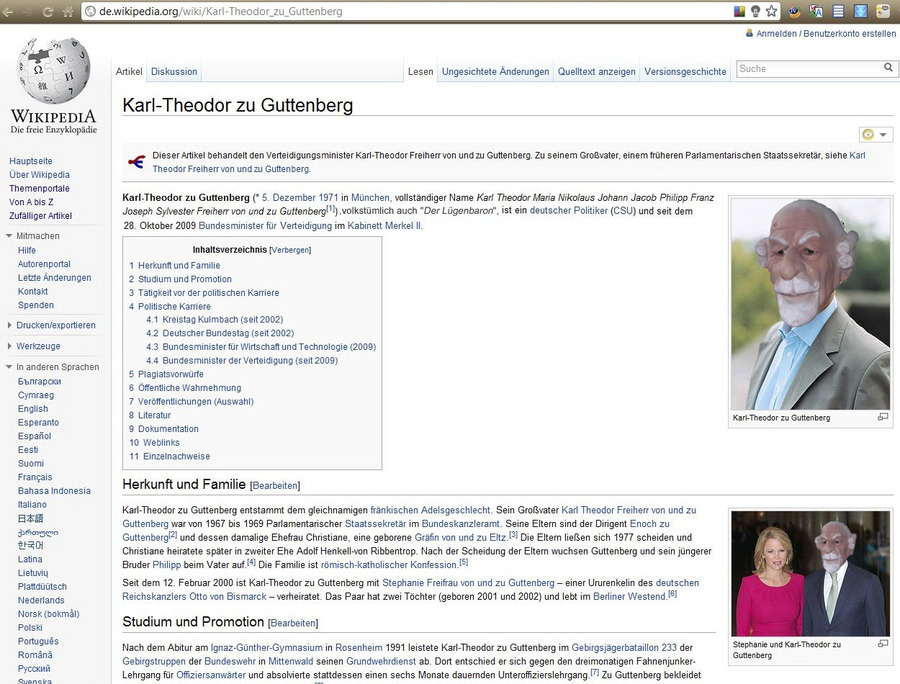900x684 pixels.
Task: Open the Versionsgeschichte tab
Action: pyautogui.click(x=685, y=72)
